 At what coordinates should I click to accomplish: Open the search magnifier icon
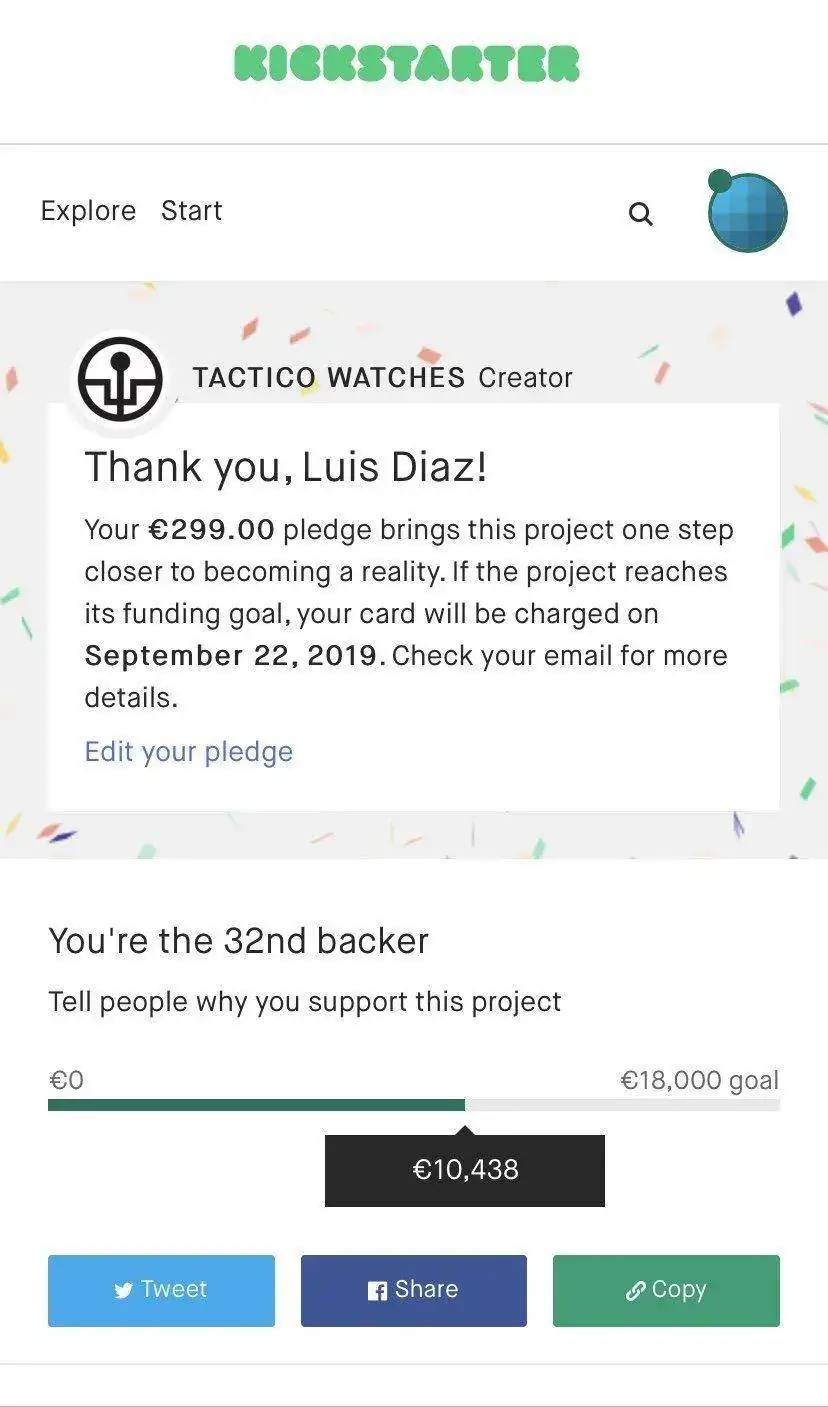click(x=641, y=214)
